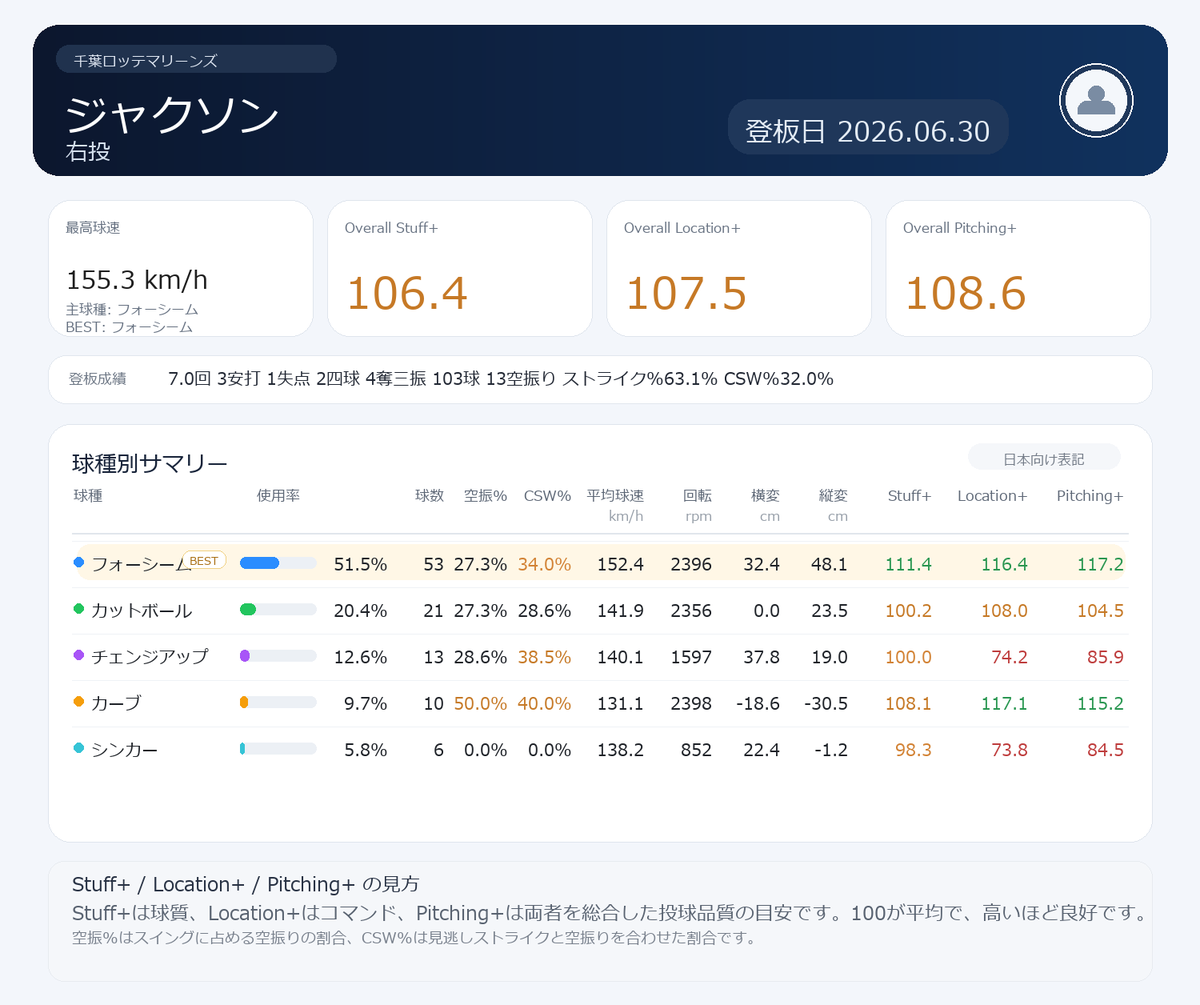The width and height of the screenshot is (1200, 1005).
Task: Click the Stuff+ / Location+ / Pitching+ の見方 heading
Action: point(246,884)
